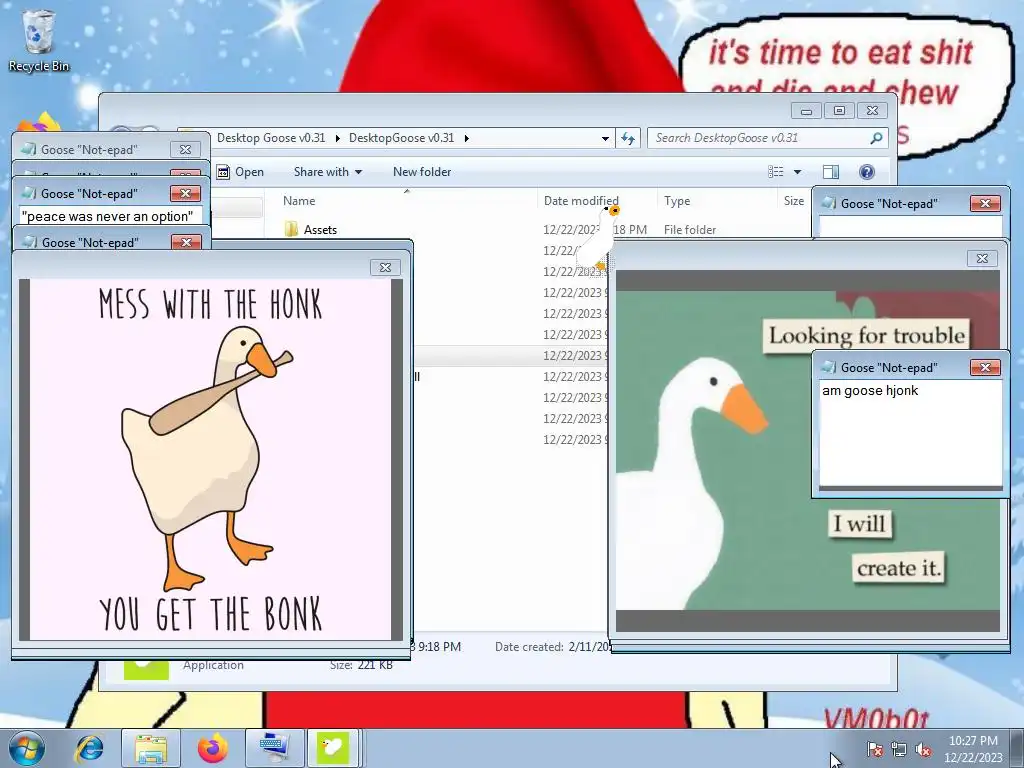Click the File folder type of Assets
The width and height of the screenshot is (1024, 768).
pos(690,230)
